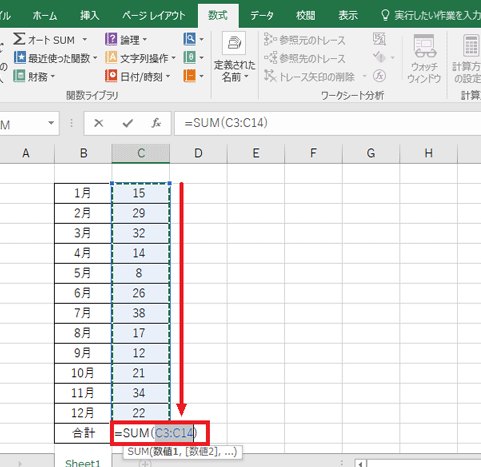Click cell containing 6月
Image resolution: width=481 pixels, height=467 pixels.
coord(83,293)
